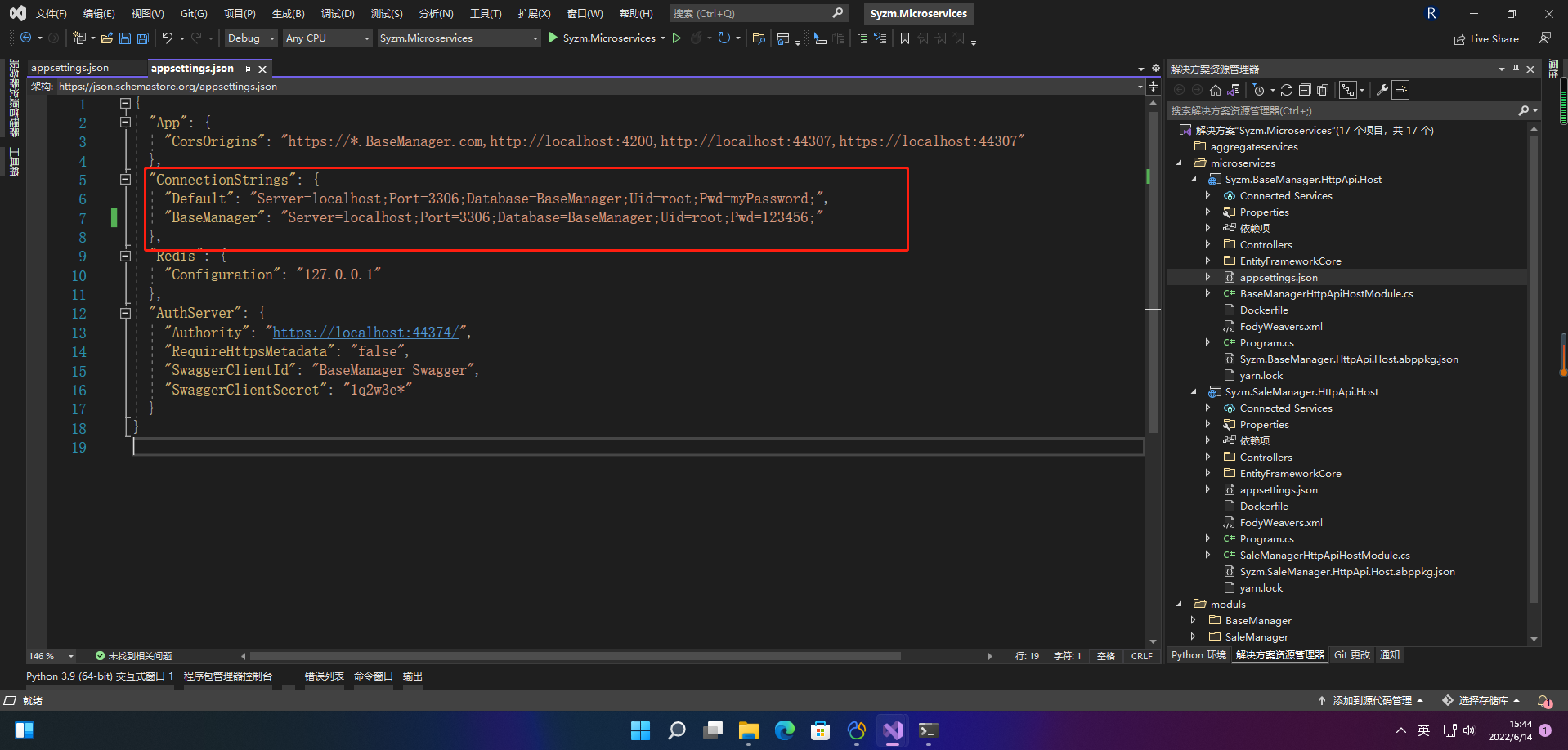The width and height of the screenshot is (1568, 750).
Task: Expand the BaseManager folder under moduls
Action: point(1194,621)
